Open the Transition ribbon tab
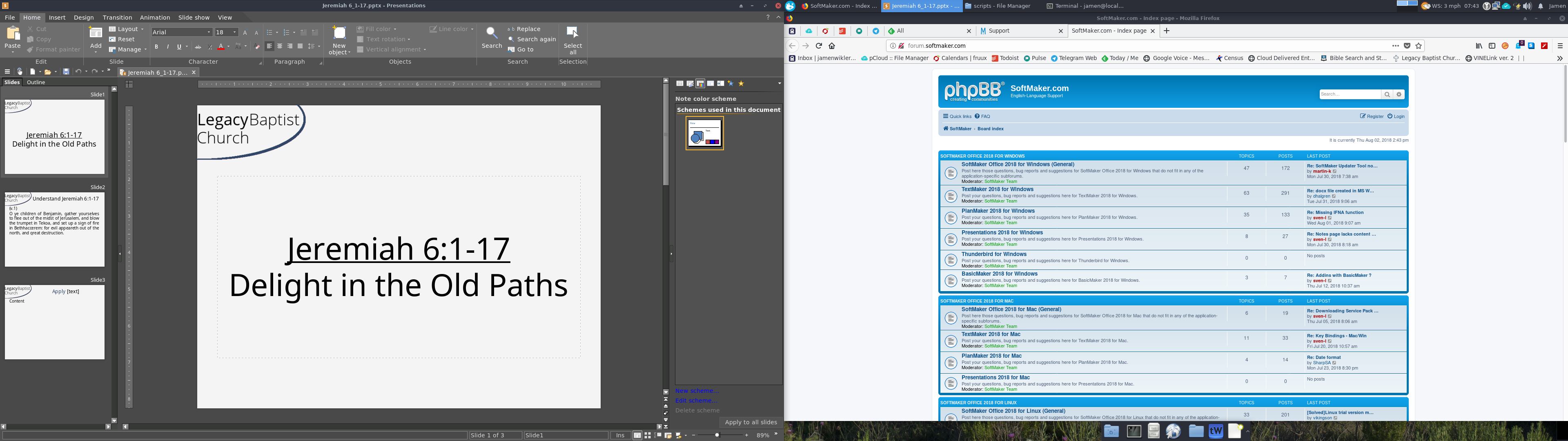The image size is (1568, 441). (117, 18)
